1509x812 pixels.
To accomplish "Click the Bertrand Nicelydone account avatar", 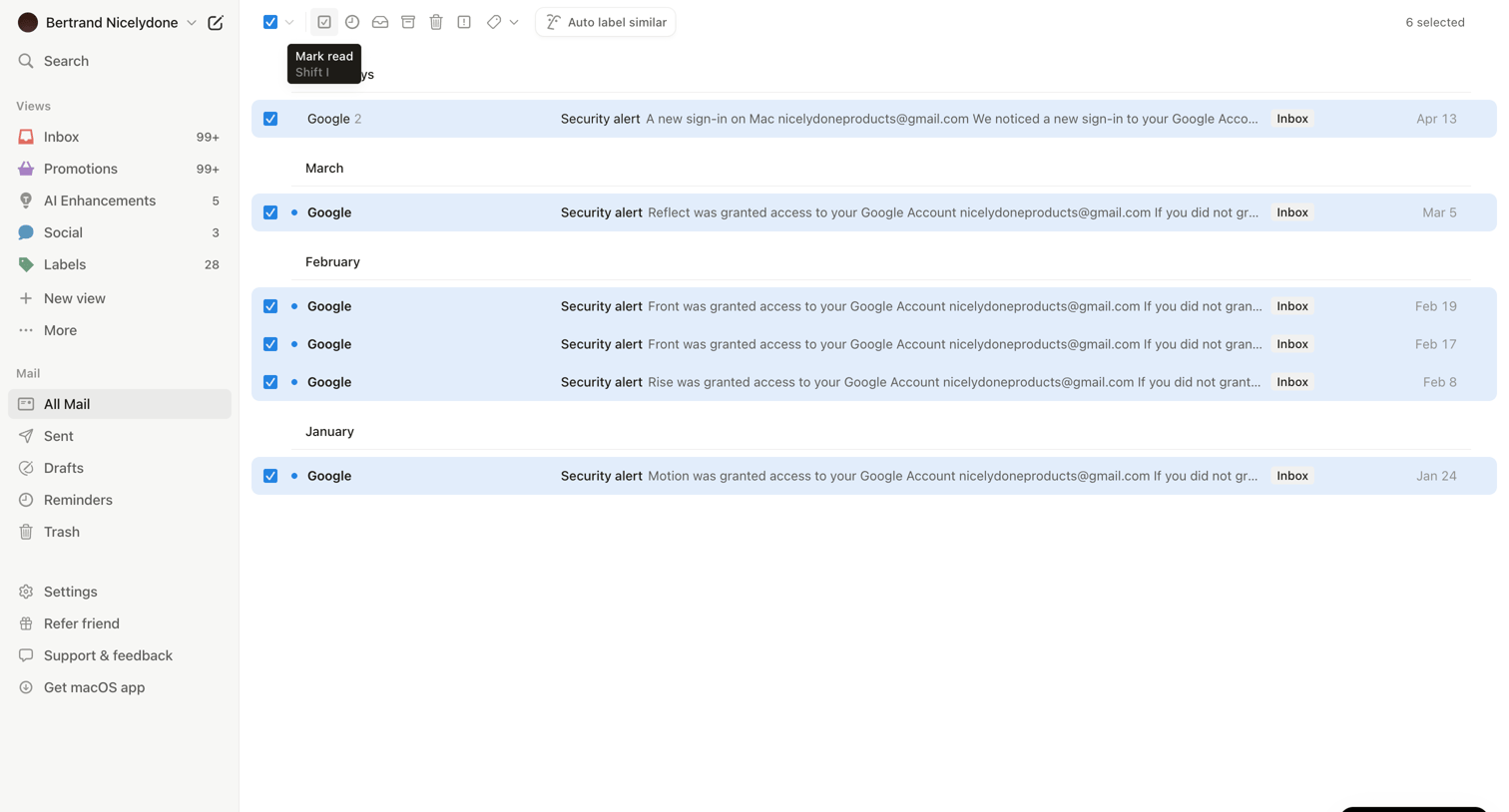I will [28, 22].
